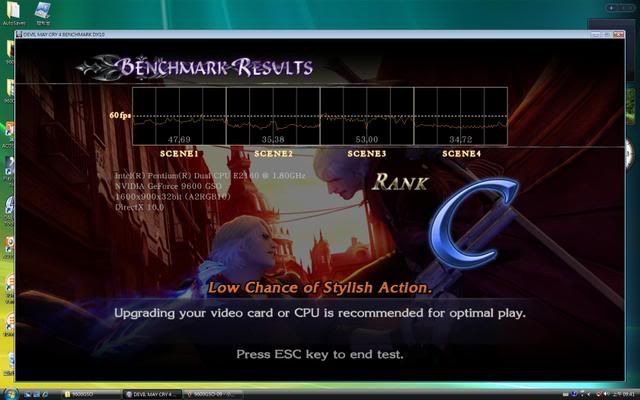This screenshot has width=640, height=400.
Task: Click the Scene 4 score 34.72
Action: coord(460,140)
